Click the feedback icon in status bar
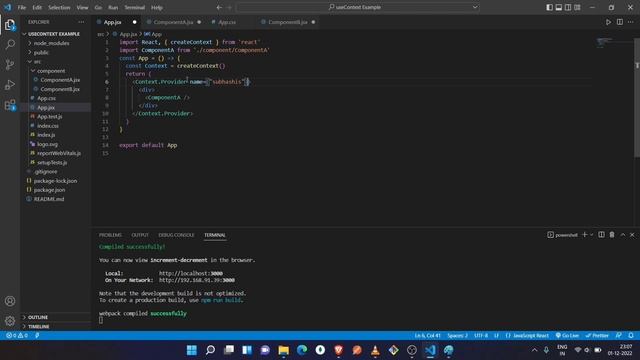Image resolution: width=640 pixels, height=360 pixels. 619,336
